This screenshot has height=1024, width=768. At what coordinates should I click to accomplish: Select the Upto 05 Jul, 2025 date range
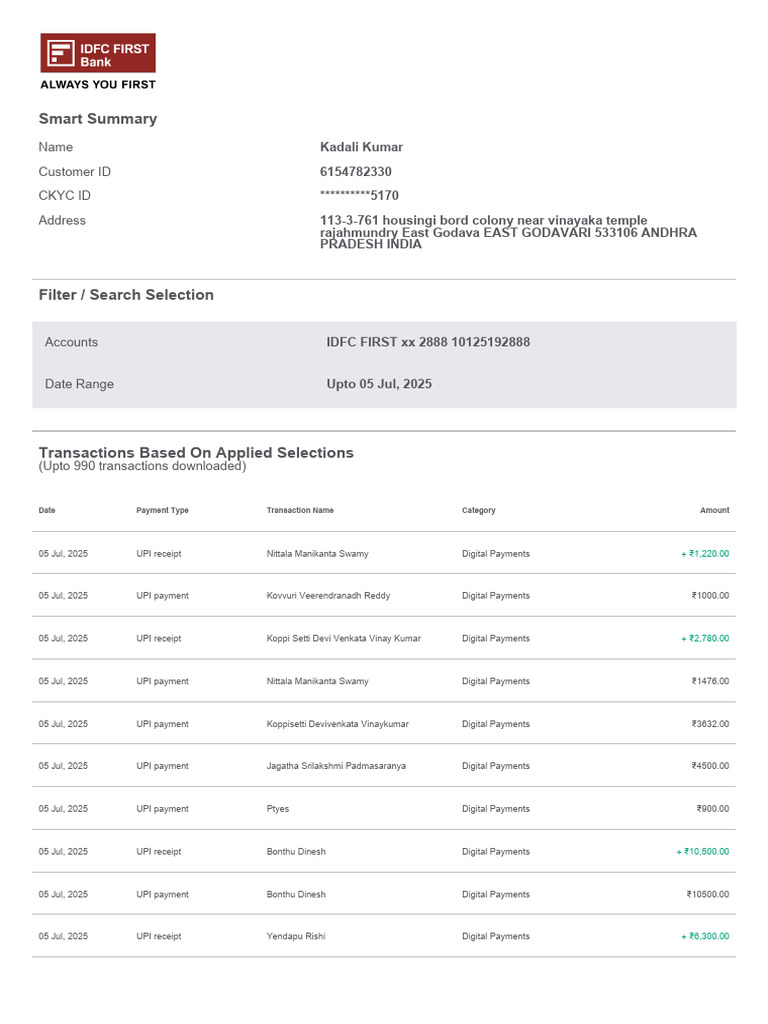379,384
